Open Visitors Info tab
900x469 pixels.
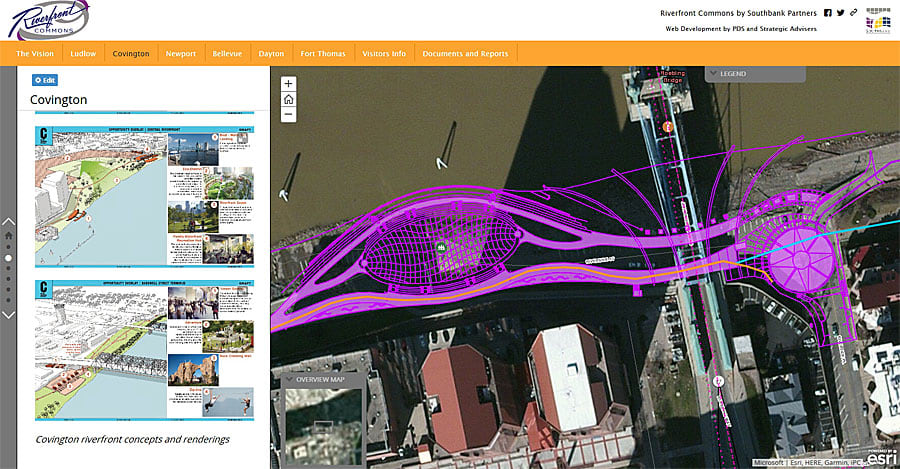[x=384, y=53]
